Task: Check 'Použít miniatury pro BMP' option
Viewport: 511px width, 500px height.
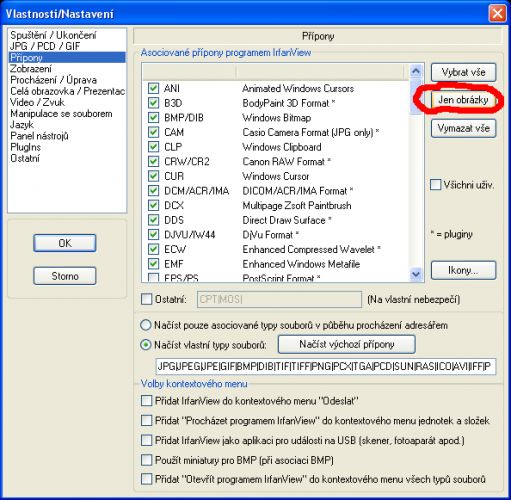Action: point(146,460)
